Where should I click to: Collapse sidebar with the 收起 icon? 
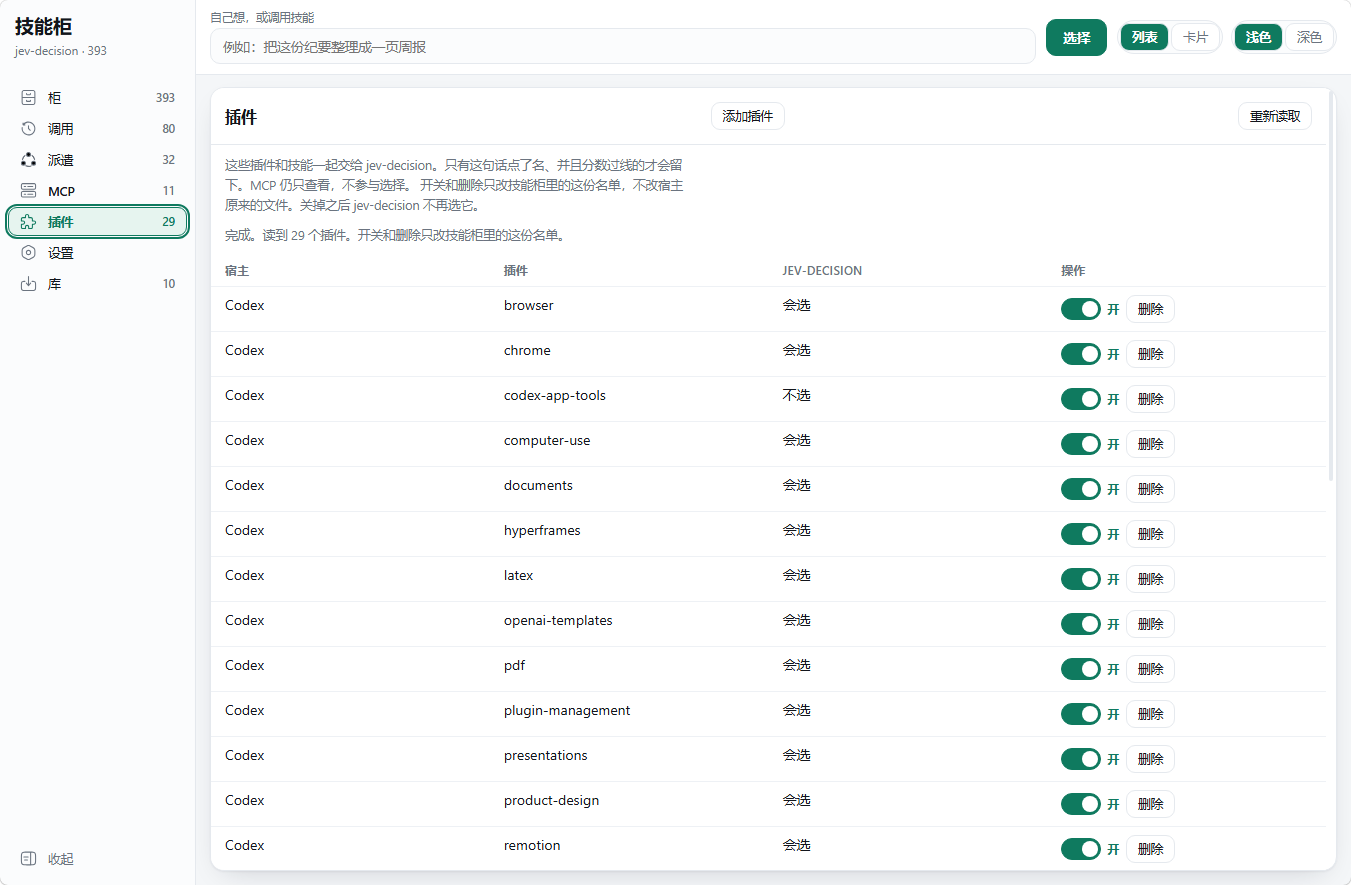pyautogui.click(x=29, y=859)
